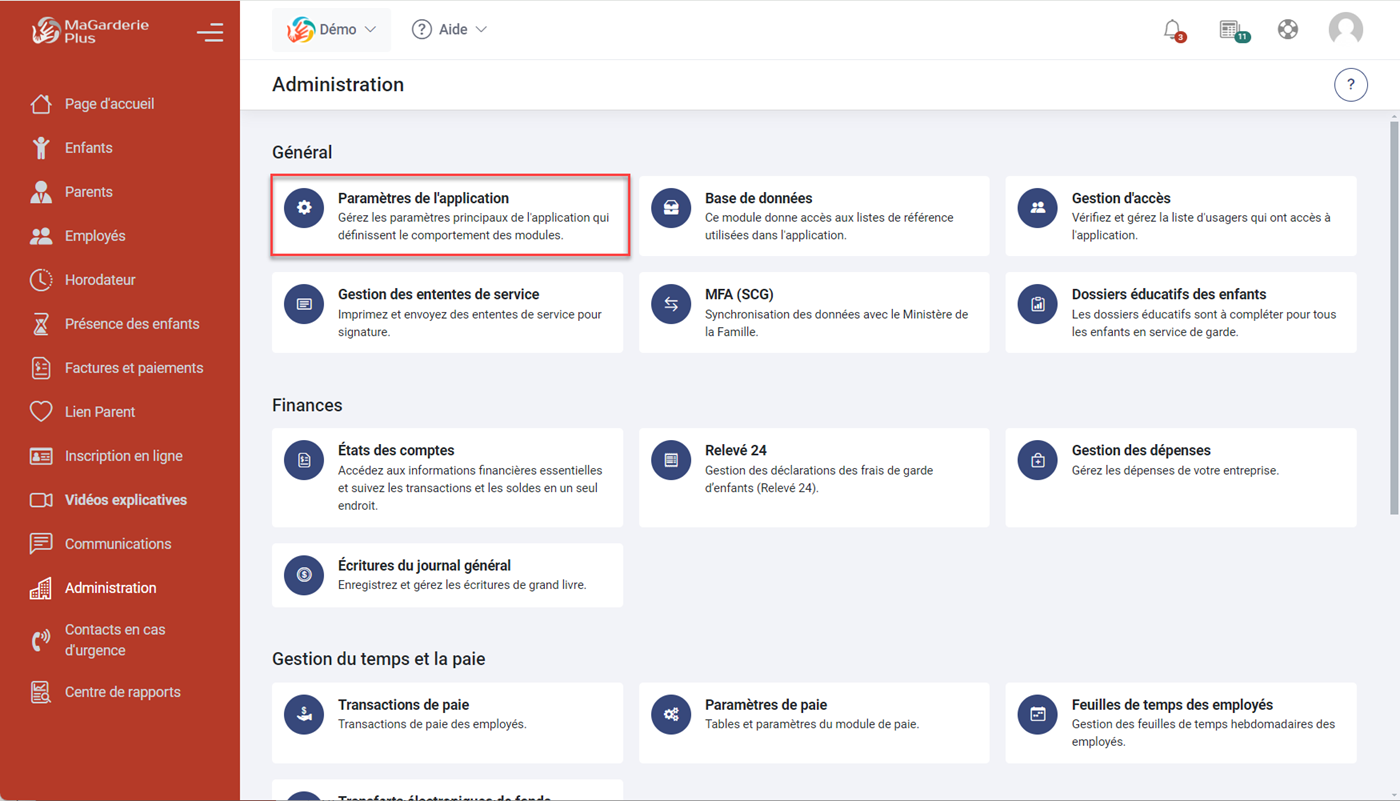Collapse sidebar with hamburger menu icon
Image resolution: width=1400 pixels, height=801 pixels.
pyautogui.click(x=210, y=32)
